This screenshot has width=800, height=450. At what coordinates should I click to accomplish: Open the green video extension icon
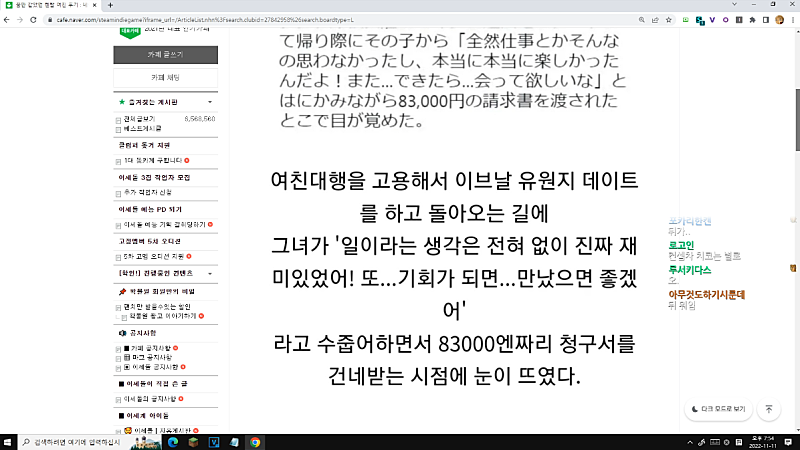[x=686, y=20]
